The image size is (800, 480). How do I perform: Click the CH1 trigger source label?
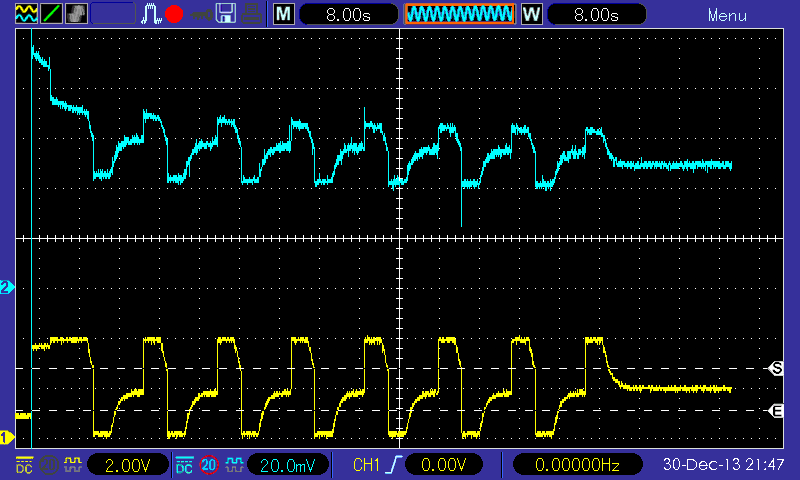point(366,465)
